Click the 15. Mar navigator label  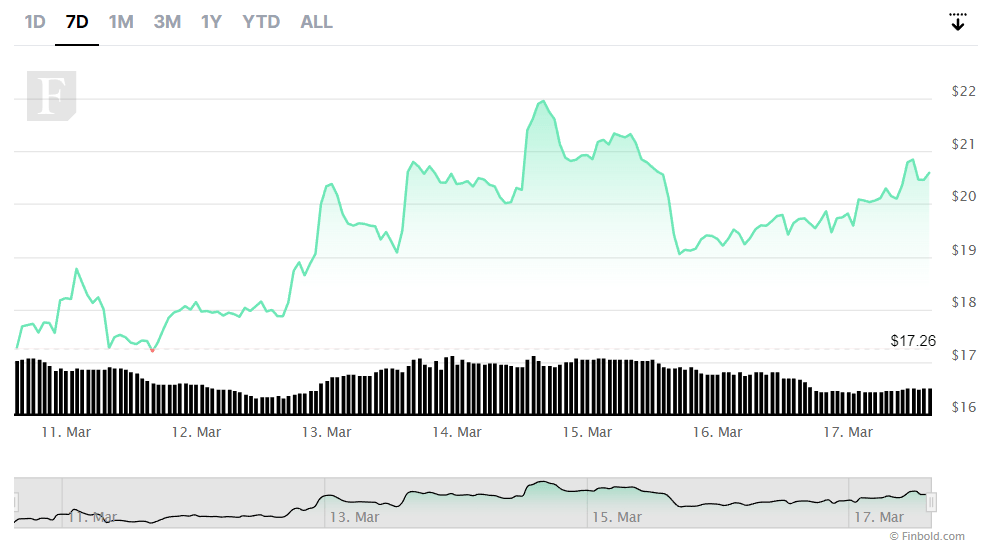[x=617, y=517]
